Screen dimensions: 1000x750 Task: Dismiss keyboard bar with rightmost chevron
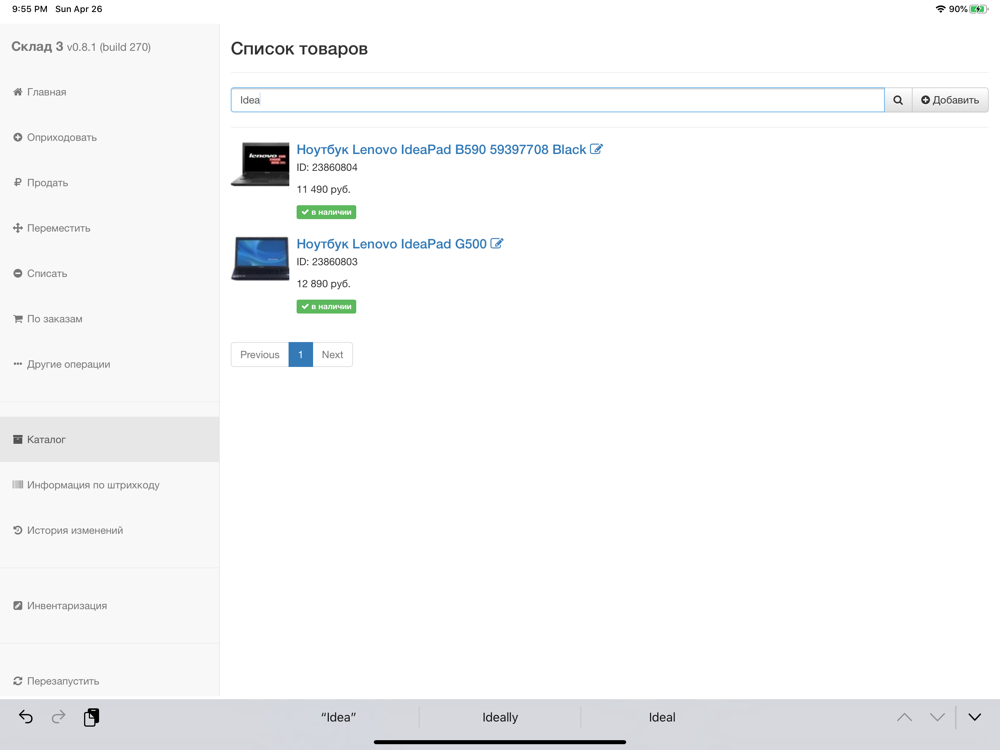974,717
